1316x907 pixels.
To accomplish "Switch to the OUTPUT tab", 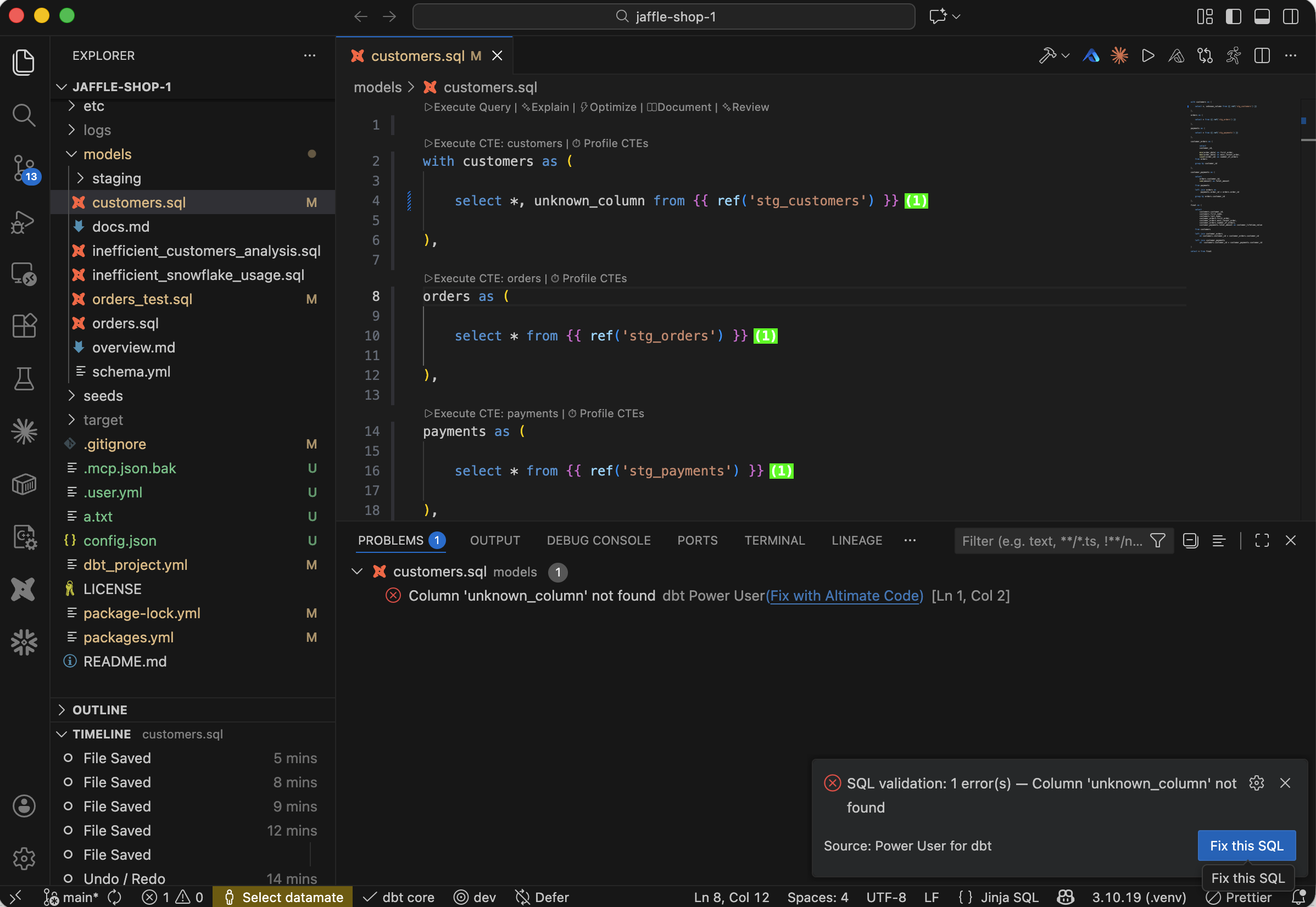I will point(494,540).
